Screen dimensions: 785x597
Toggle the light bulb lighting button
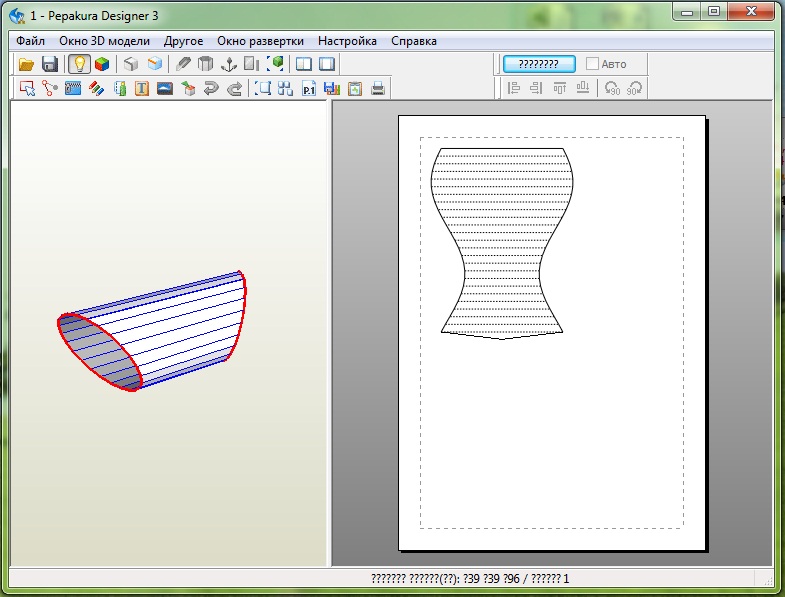[x=79, y=64]
